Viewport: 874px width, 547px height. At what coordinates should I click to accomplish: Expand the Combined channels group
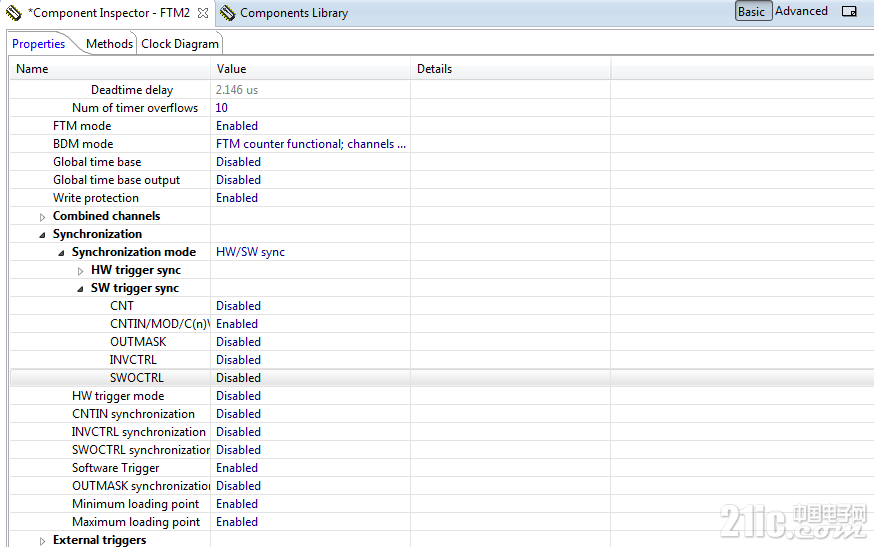pyautogui.click(x=42, y=217)
